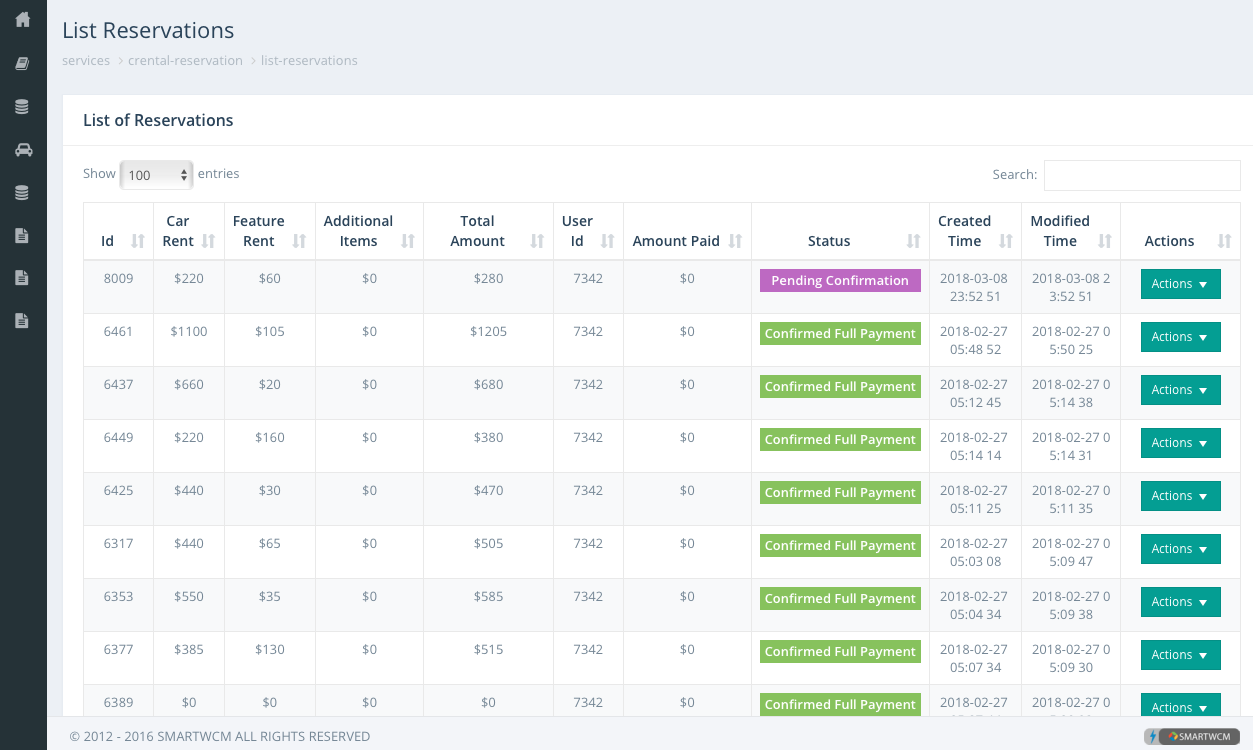Sort by Car Rent column
The width and height of the screenshot is (1253, 750).
click(x=188, y=231)
